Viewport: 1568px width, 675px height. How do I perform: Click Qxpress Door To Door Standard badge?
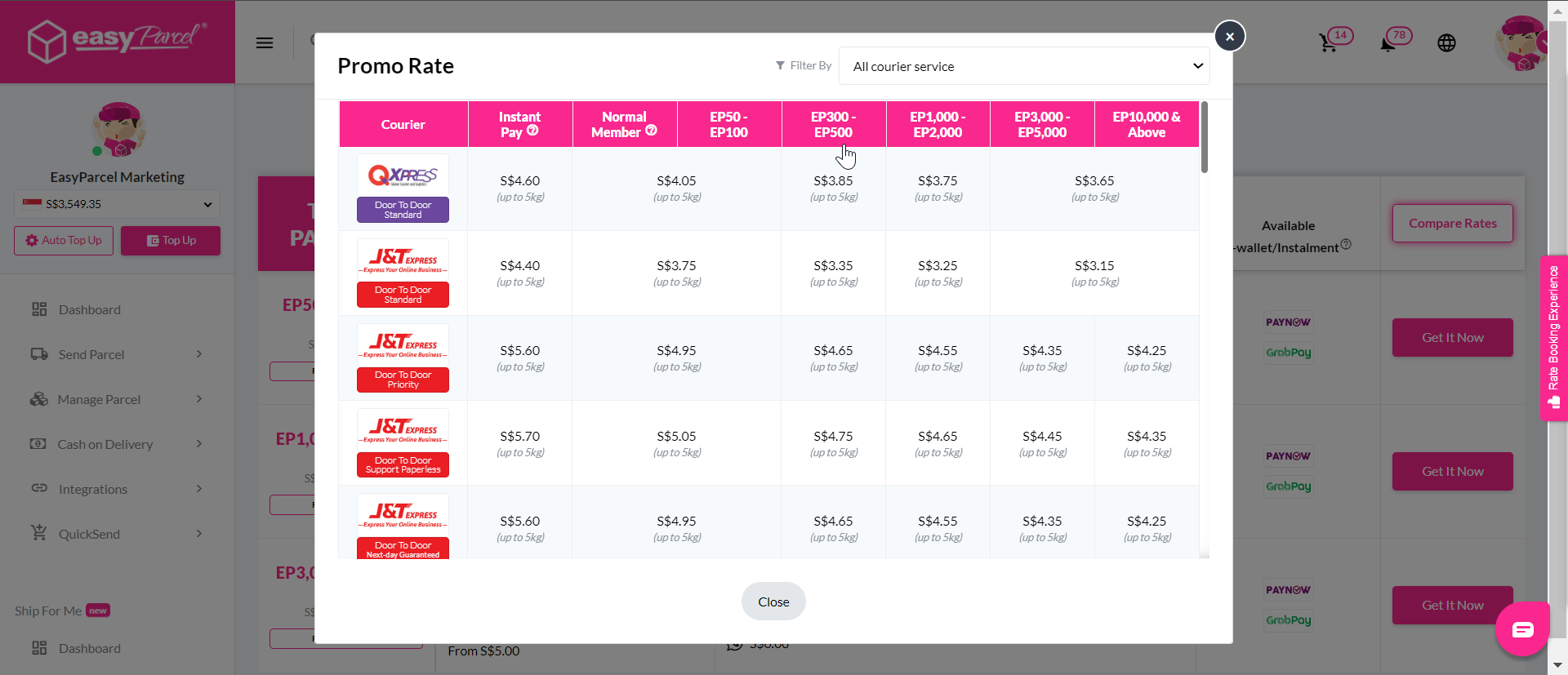(x=403, y=210)
